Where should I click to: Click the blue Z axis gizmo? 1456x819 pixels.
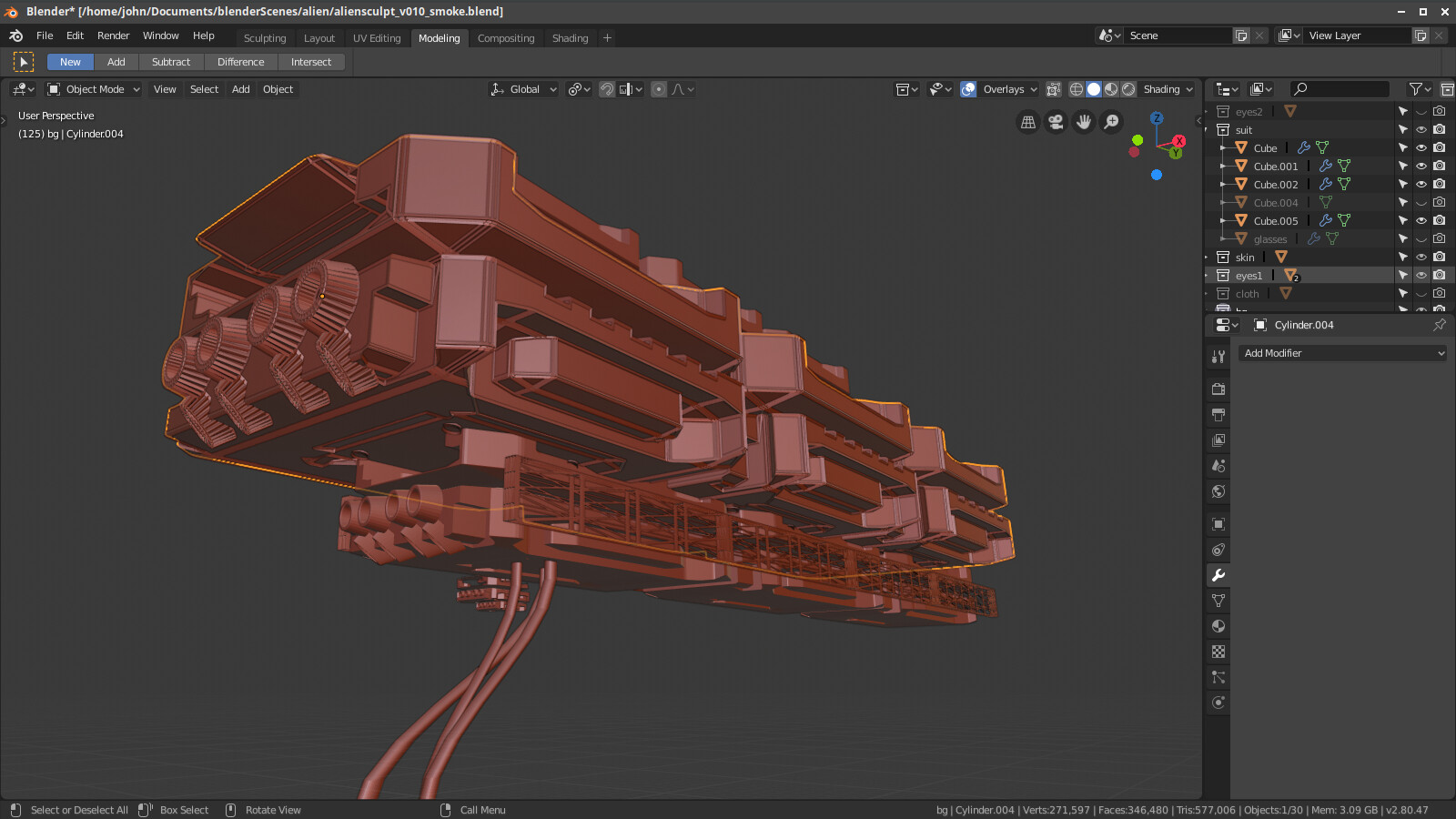click(x=1157, y=118)
